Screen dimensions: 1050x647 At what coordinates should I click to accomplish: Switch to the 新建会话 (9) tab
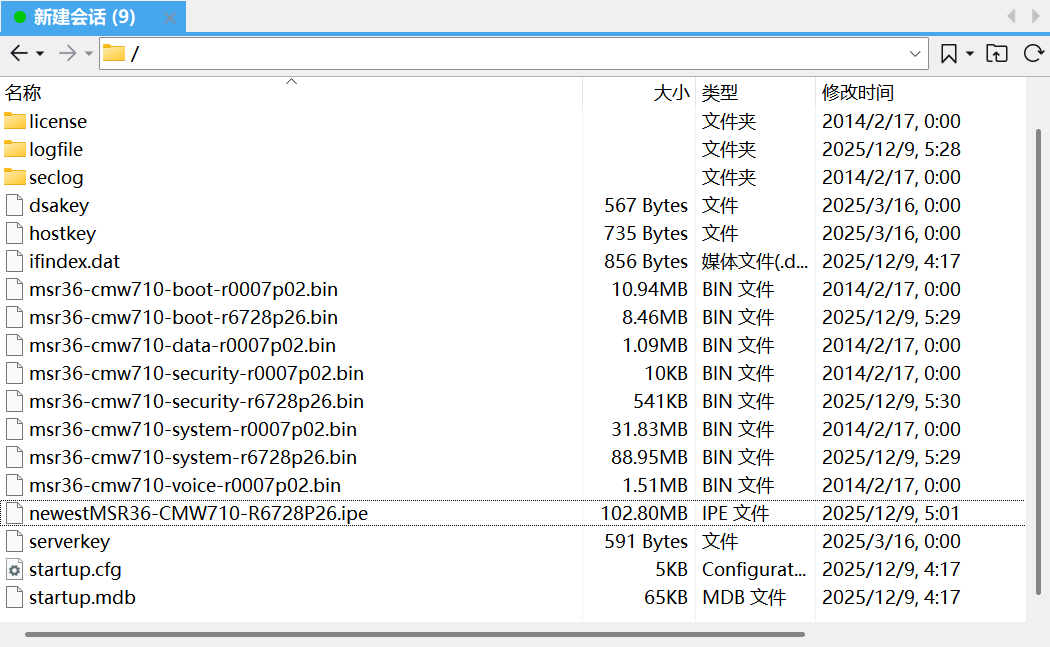(84, 17)
